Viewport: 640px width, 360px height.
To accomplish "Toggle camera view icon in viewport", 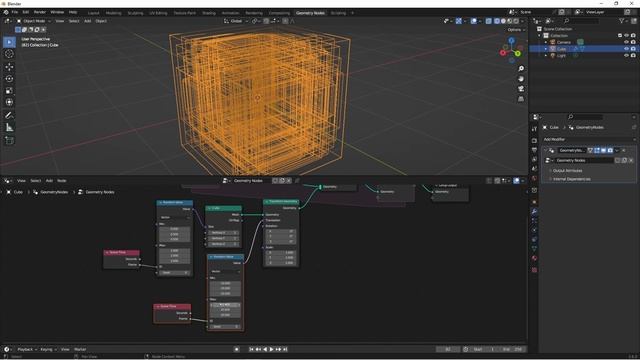I will (521, 89).
